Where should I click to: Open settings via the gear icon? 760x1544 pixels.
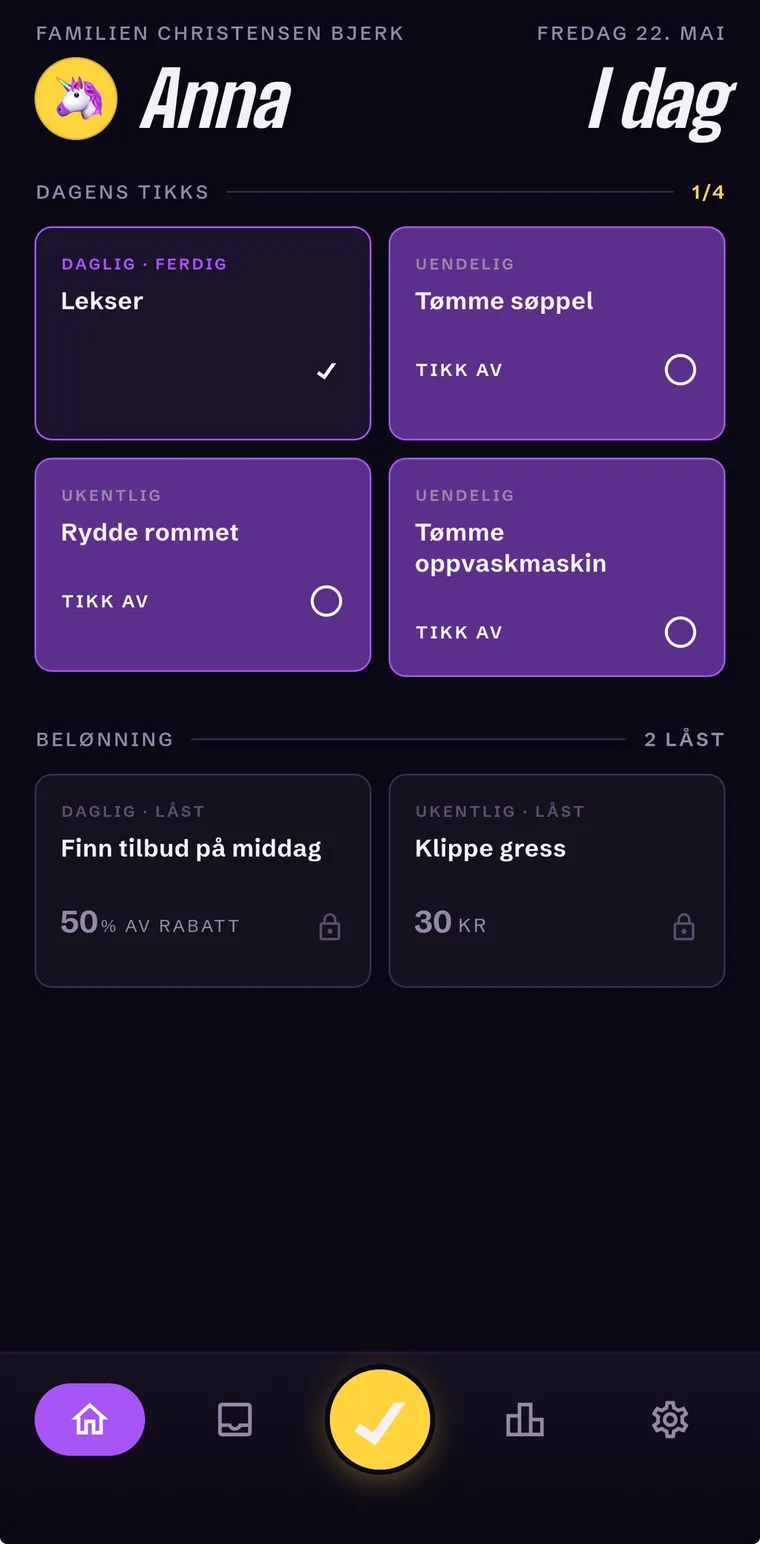click(670, 1419)
